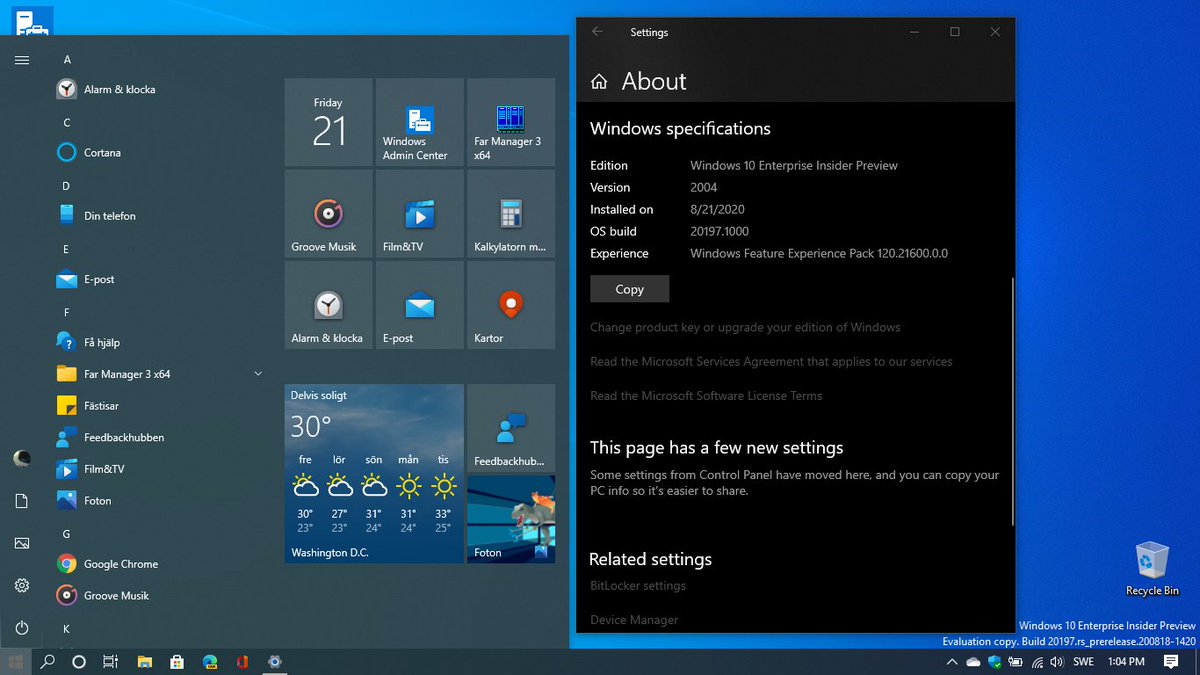Screen dimensions: 1200x675
Task: Open Microsoft Store from taskbar
Action: pos(177,661)
